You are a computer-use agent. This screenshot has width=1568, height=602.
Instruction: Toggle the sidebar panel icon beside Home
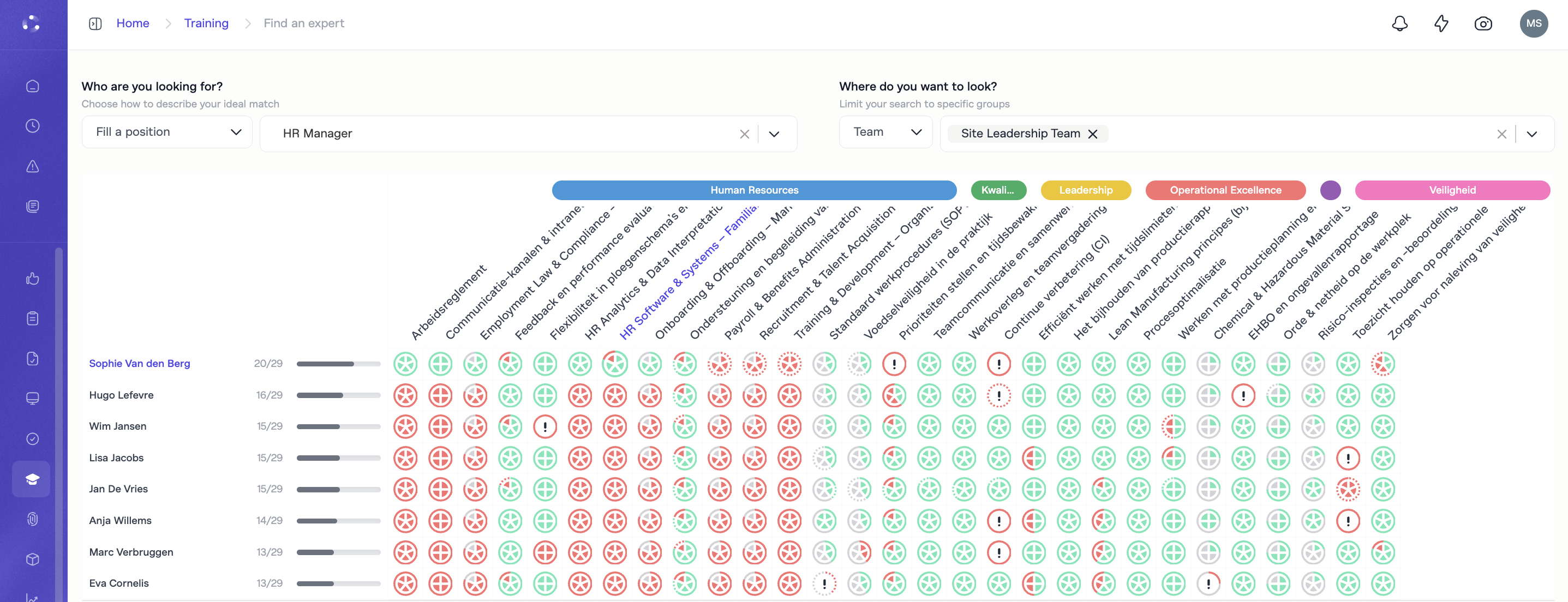click(95, 23)
